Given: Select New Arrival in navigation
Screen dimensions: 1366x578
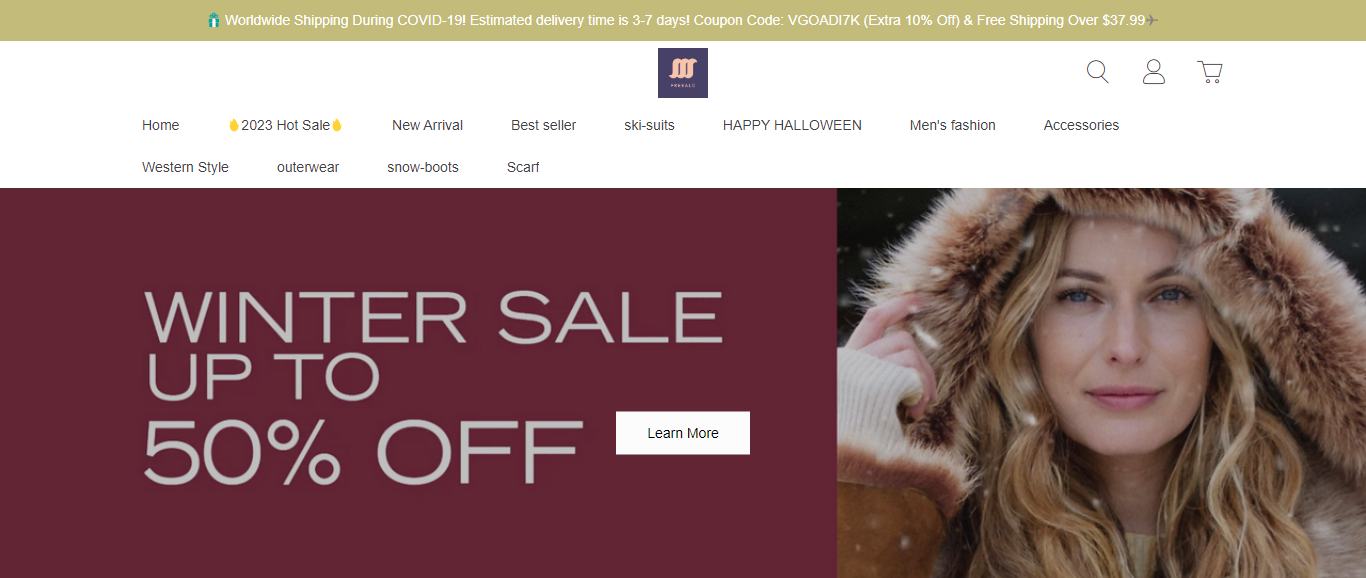Looking at the screenshot, I should 428,125.
